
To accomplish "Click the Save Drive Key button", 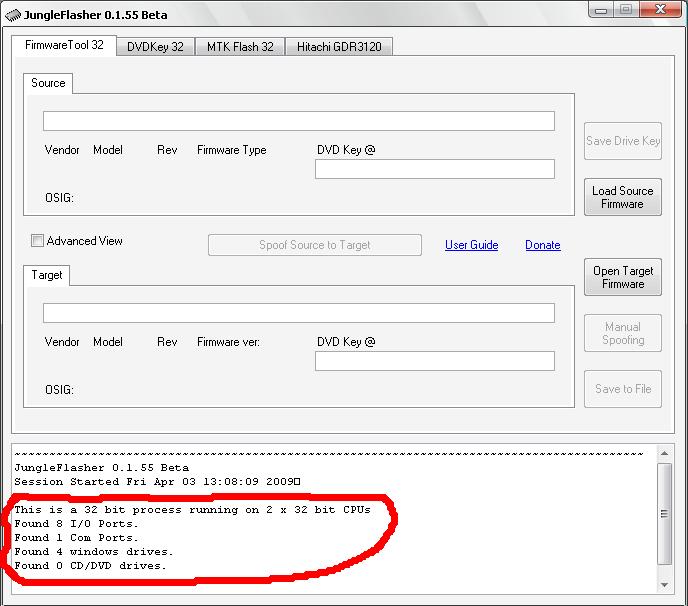I will (623, 141).
